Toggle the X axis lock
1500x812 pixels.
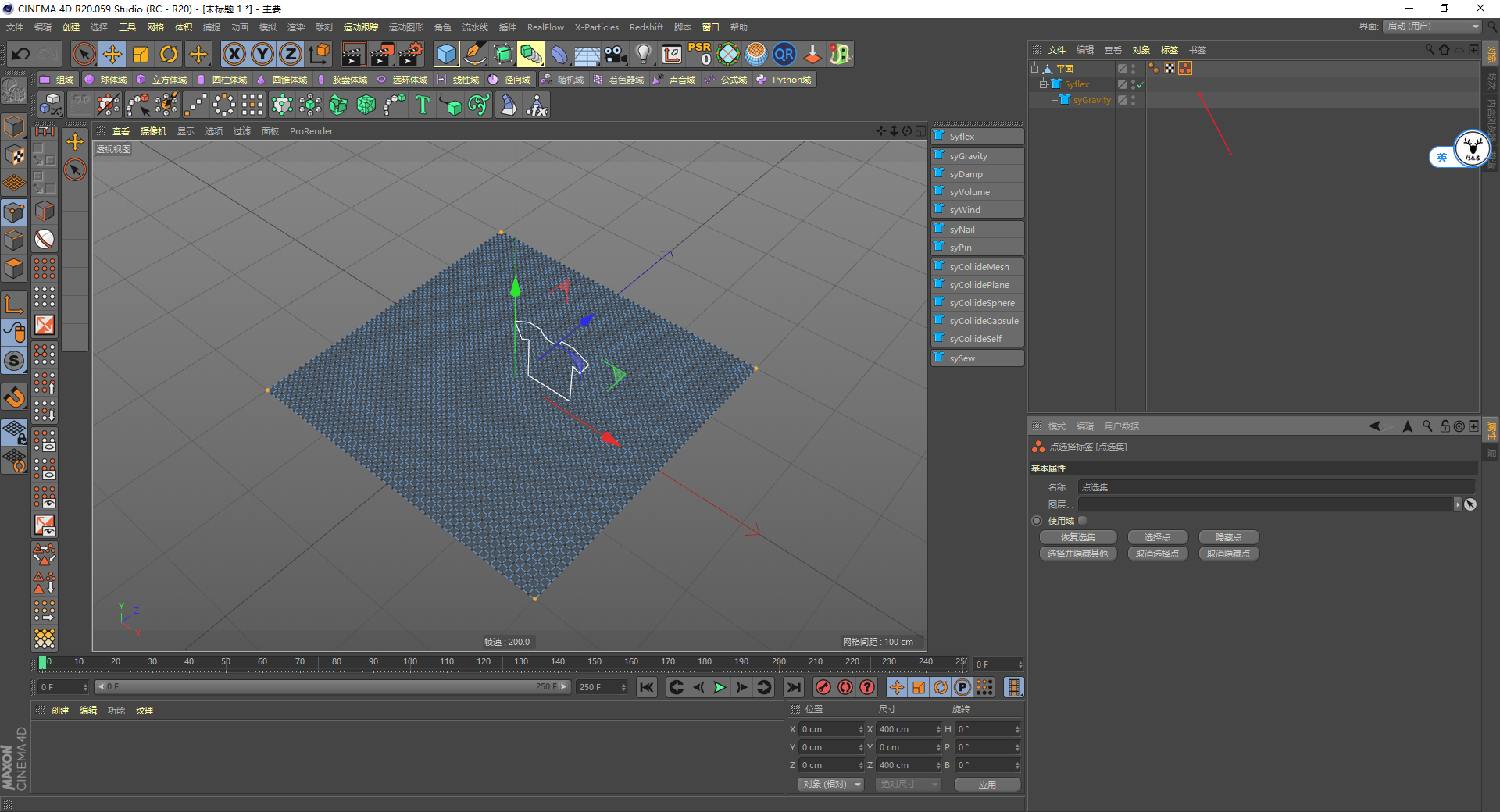coord(234,54)
